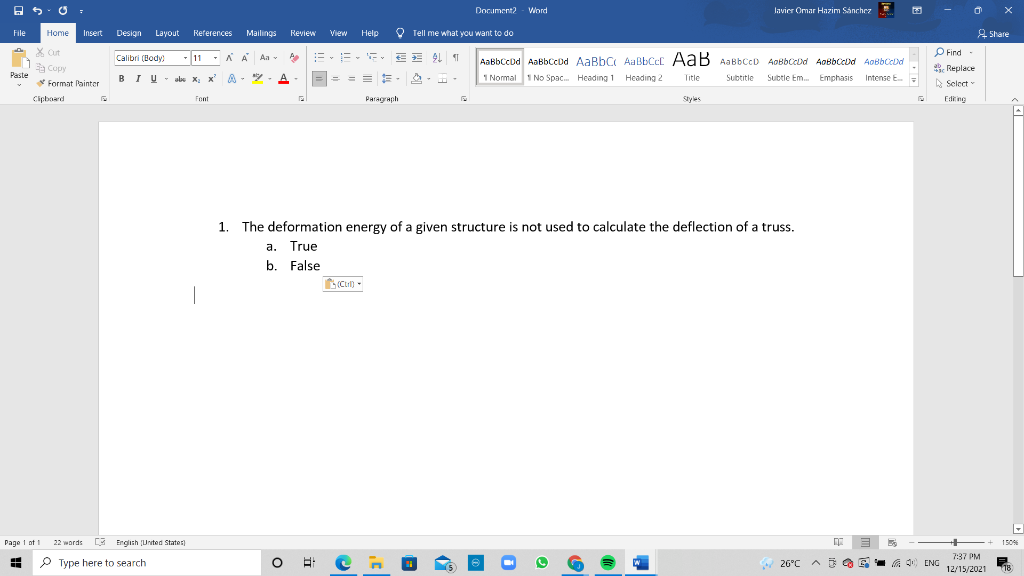Click the Save icon in title bar
This screenshot has width=1024, height=576.
19,10
